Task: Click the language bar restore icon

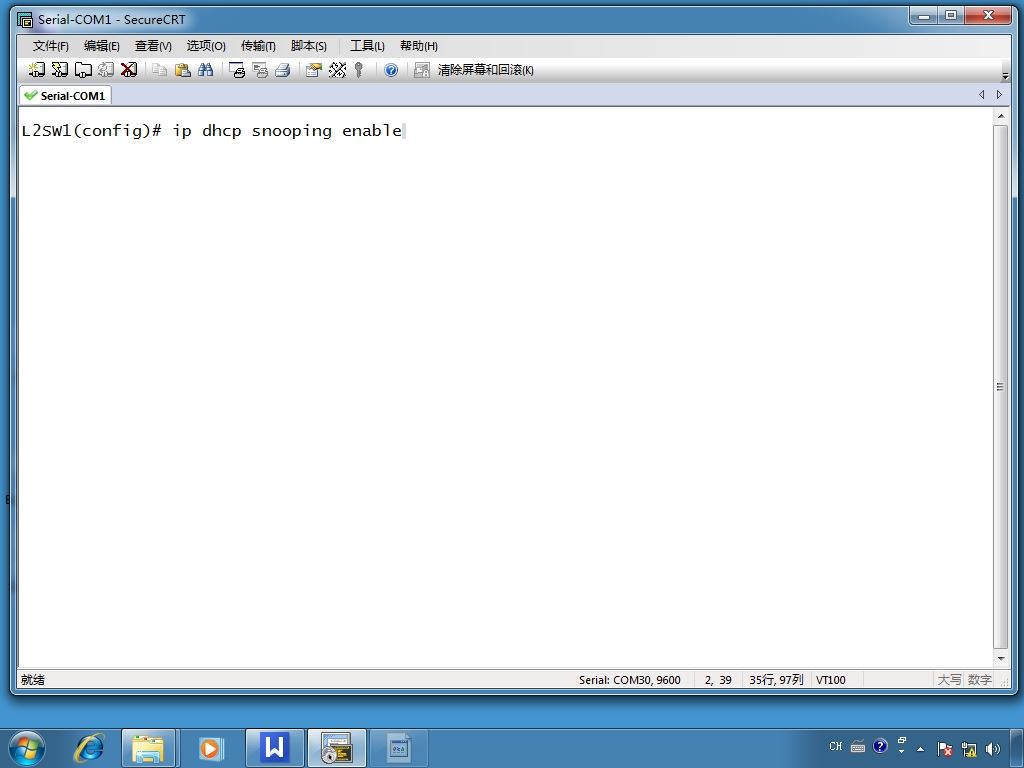Action: point(902,741)
